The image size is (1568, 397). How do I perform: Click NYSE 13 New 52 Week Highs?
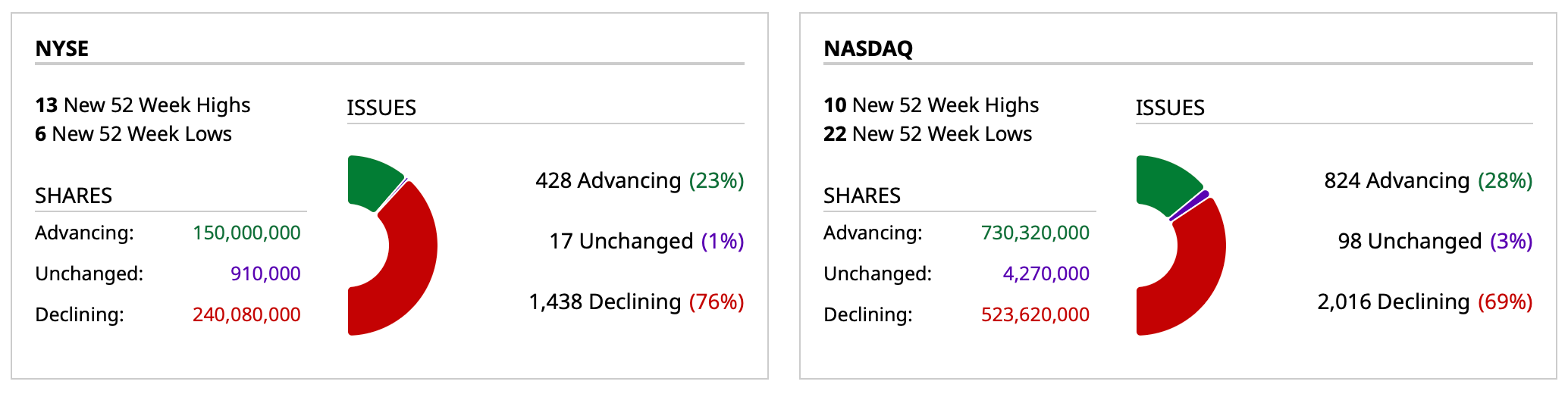[143, 105]
